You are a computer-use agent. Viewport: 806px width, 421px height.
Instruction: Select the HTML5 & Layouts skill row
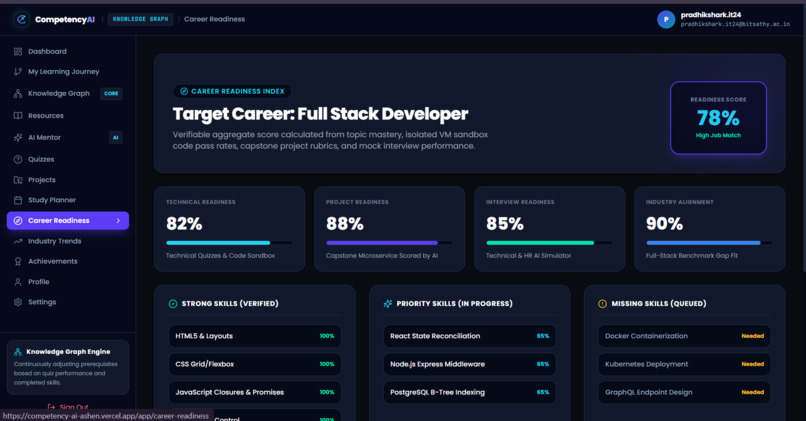(x=255, y=336)
